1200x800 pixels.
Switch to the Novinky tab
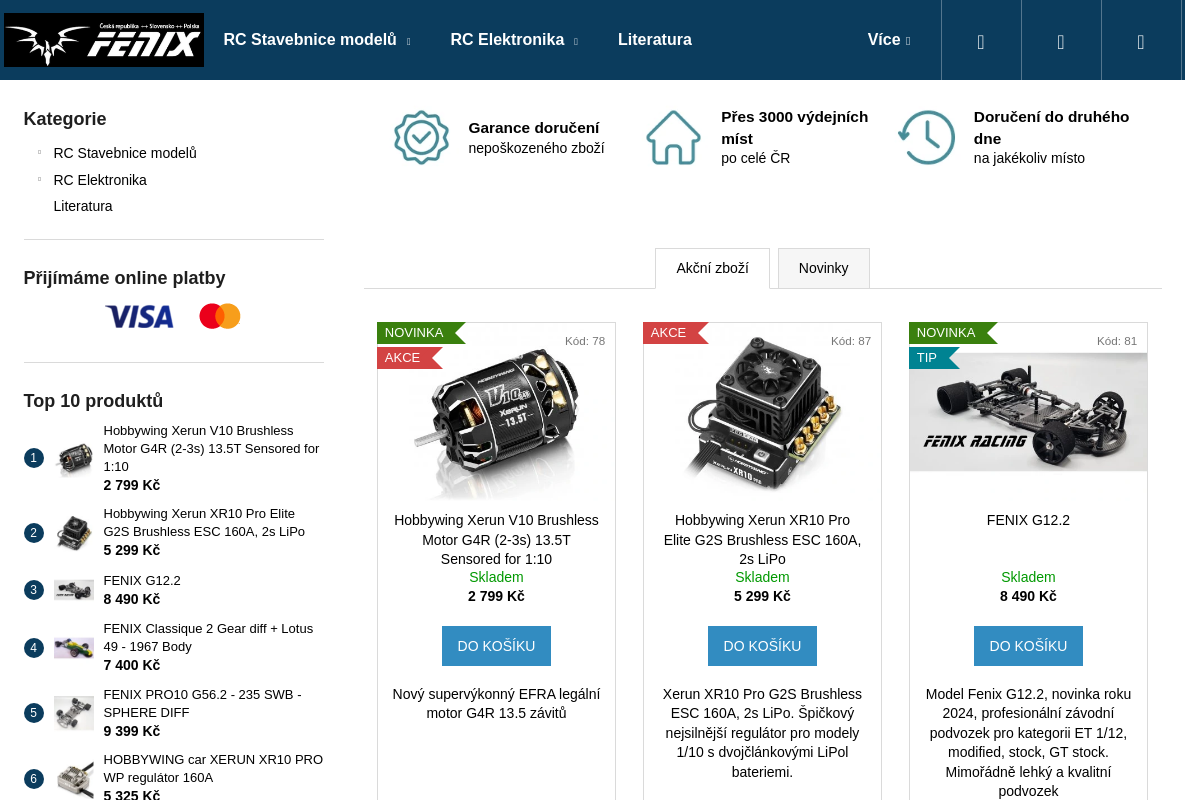[824, 268]
